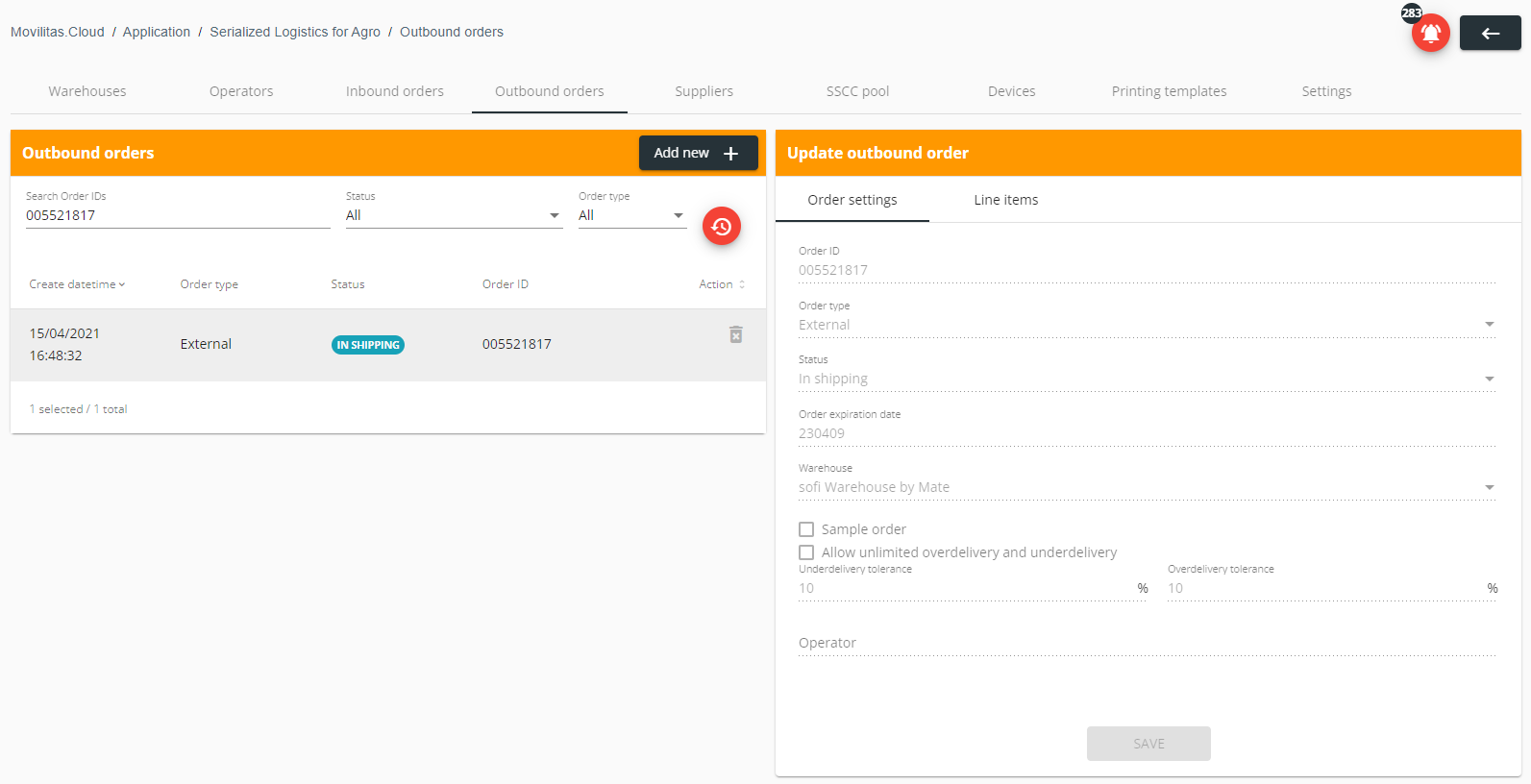
Task: Open Order type filter dropdown
Action: [x=632, y=215]
